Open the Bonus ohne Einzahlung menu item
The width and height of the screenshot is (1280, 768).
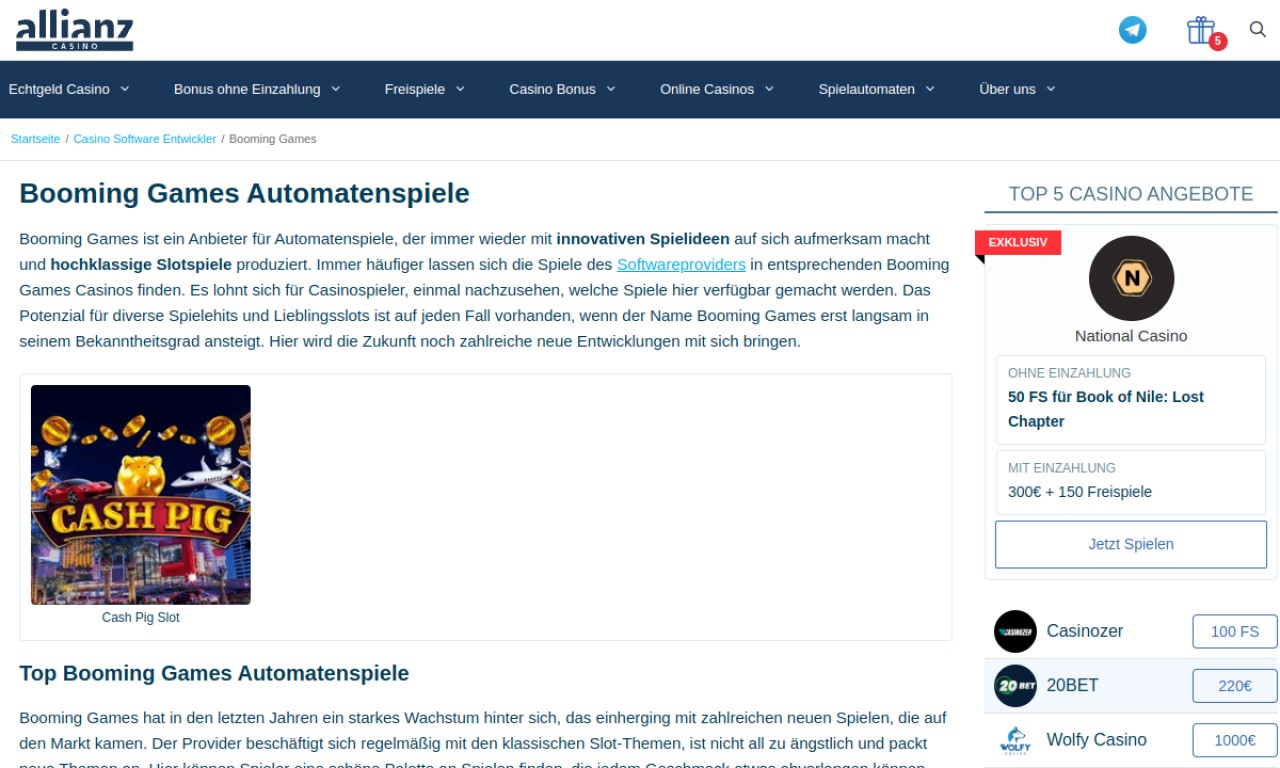click(247, 89)
